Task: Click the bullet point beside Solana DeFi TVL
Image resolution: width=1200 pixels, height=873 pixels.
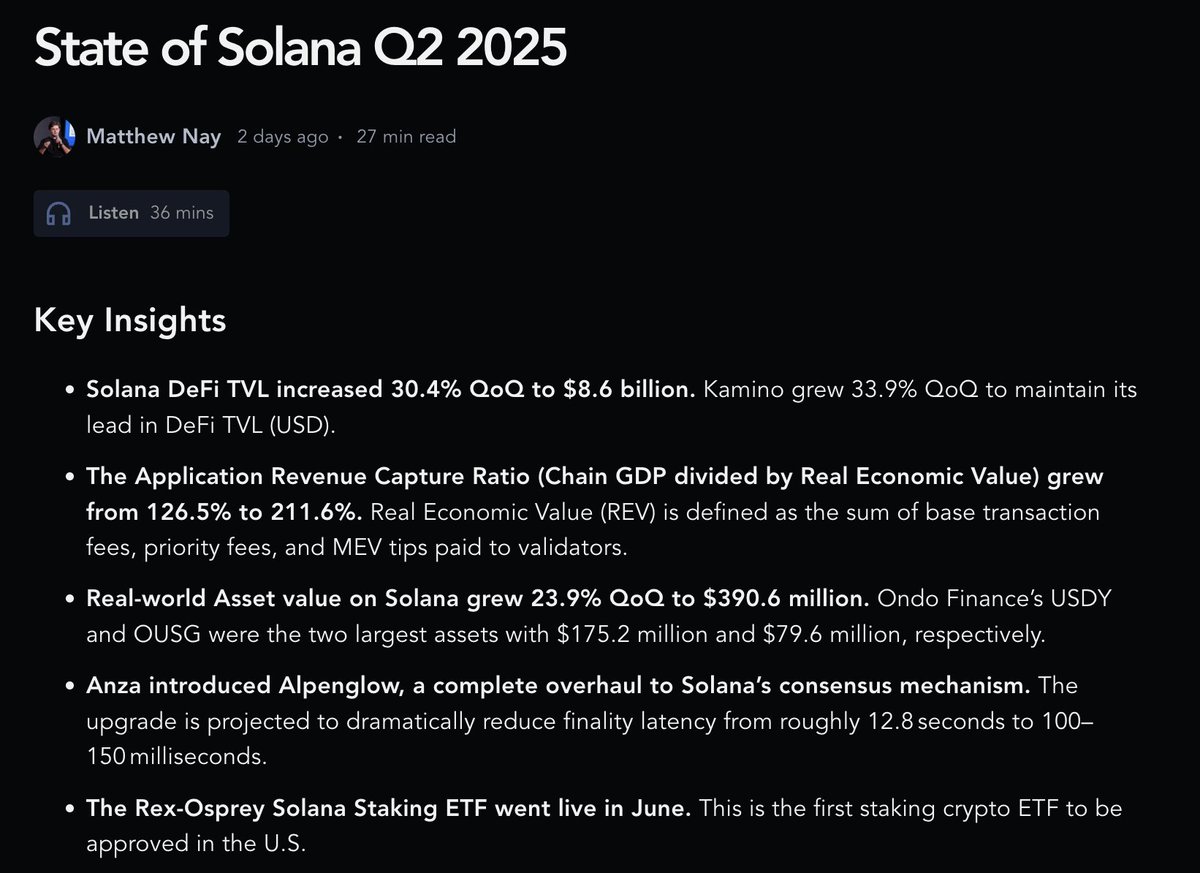Action: tap(69, 391)
